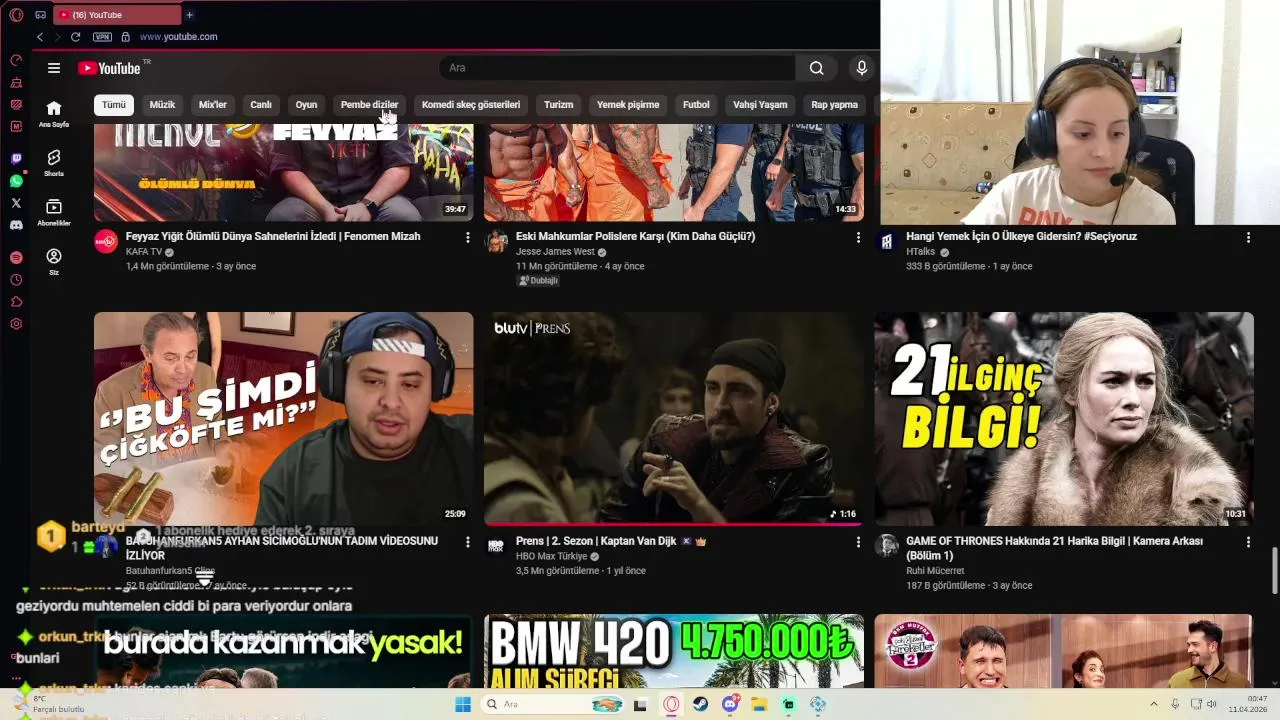This screenshot has height=720, width=1280.
Task: Open the Prens blutv video thumbnail
Action: click(x=674, y=418)
